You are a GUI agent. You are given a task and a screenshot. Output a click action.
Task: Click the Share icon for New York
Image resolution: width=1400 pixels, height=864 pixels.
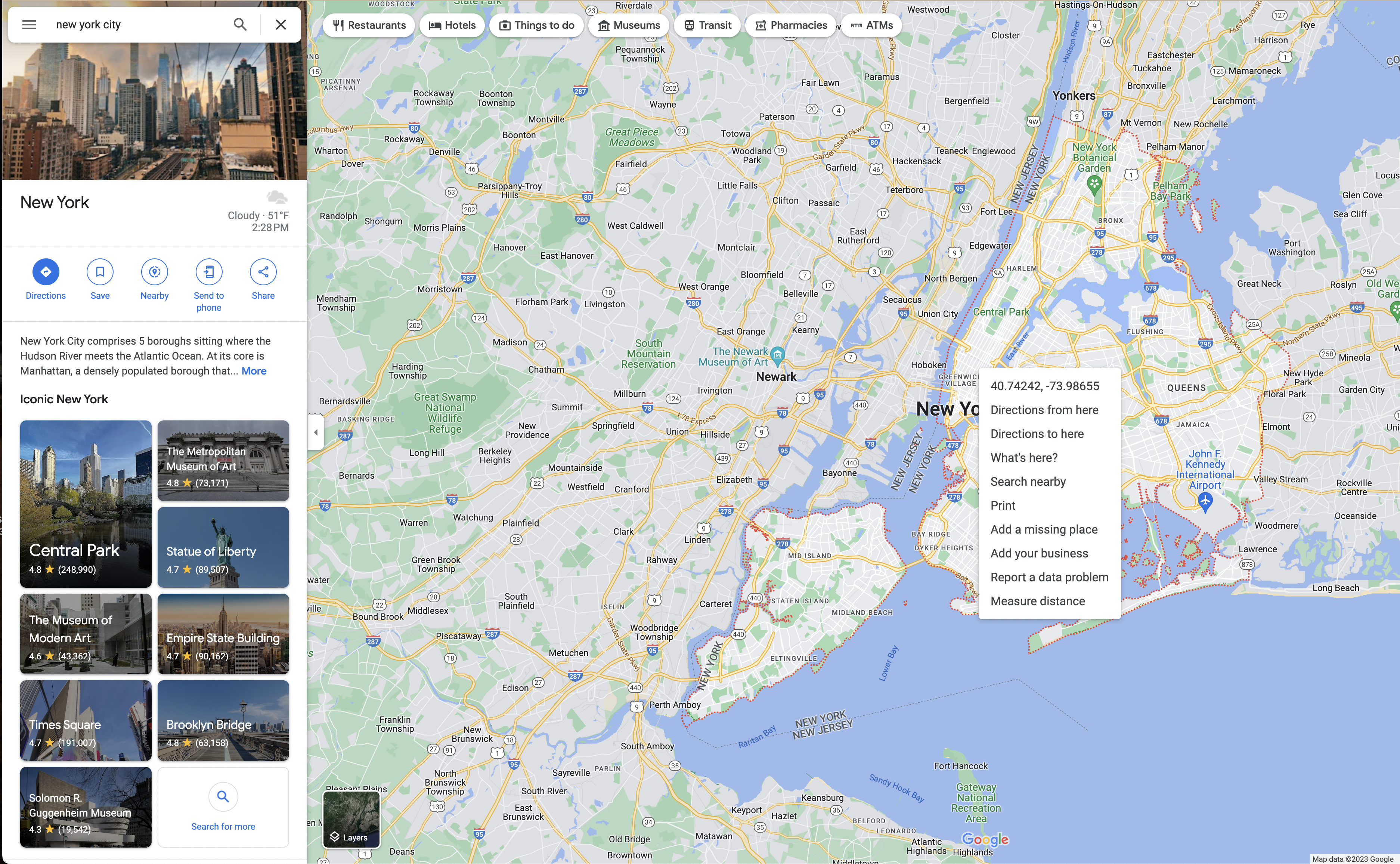261,271
